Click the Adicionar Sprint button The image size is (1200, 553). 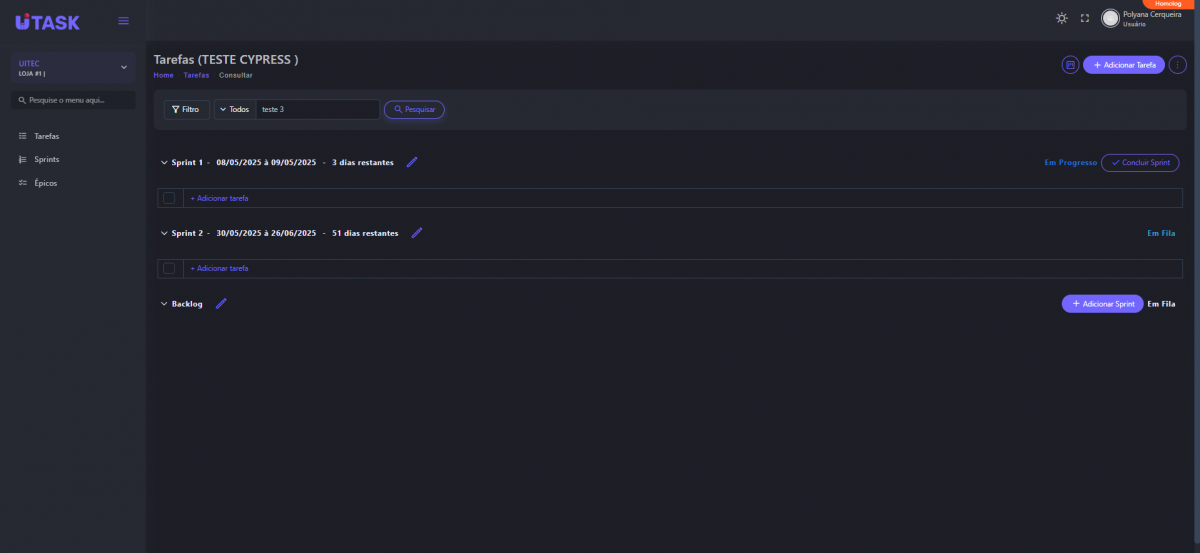tap(1102, 304)
